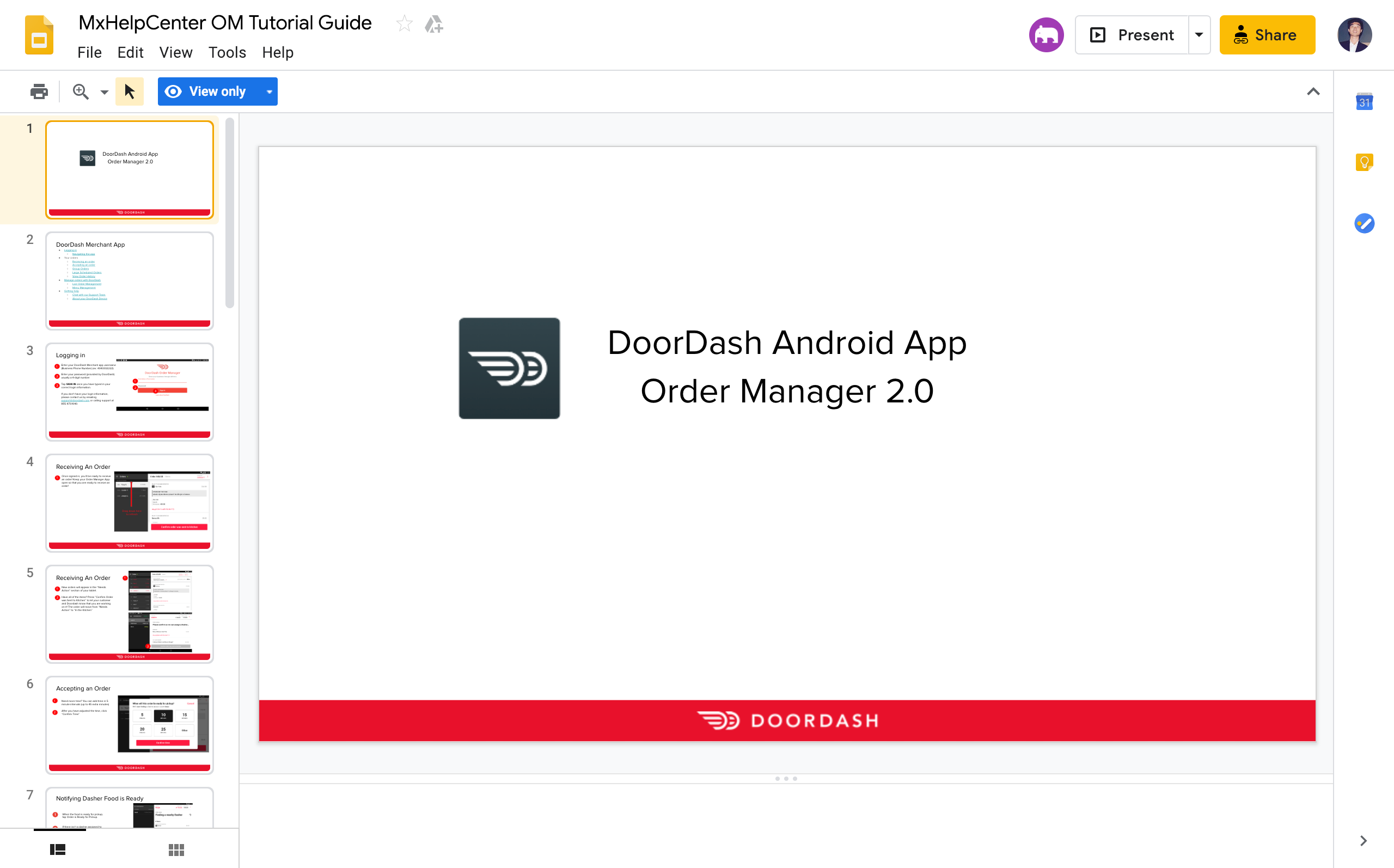This screenshot has width=1394, height=868.
Task: Open Google Tasks in the side panel
Action: [1364, 223]
